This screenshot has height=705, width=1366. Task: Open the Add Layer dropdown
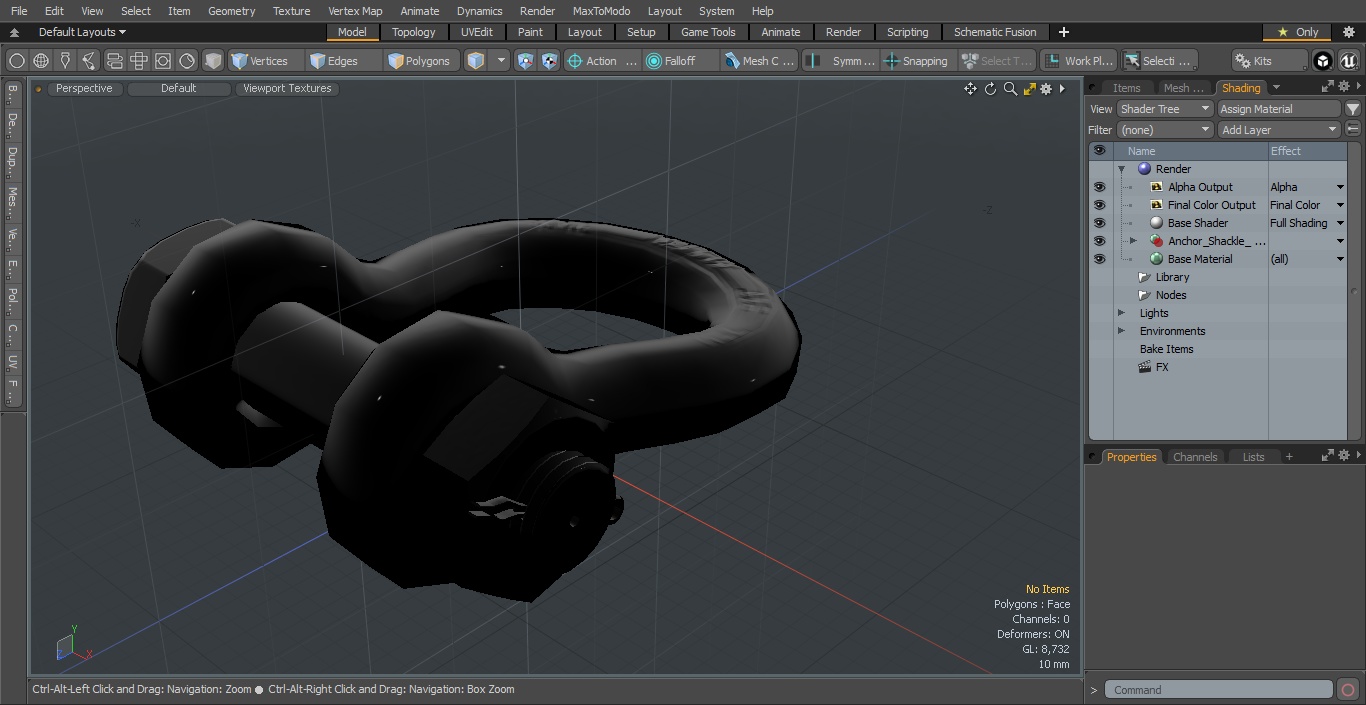1279,130
